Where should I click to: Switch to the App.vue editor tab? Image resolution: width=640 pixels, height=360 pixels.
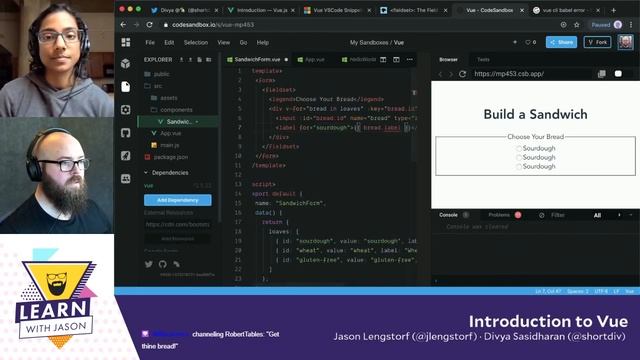[311, 60]
